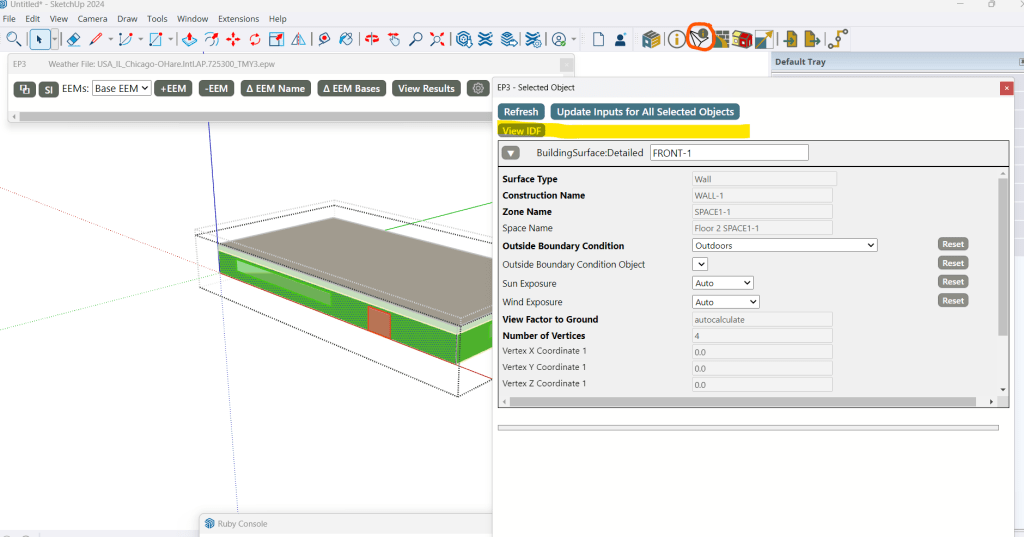Open the Base EEM dropdown
This screenshot has height=537, width=1024.
(x=121, y=89)
